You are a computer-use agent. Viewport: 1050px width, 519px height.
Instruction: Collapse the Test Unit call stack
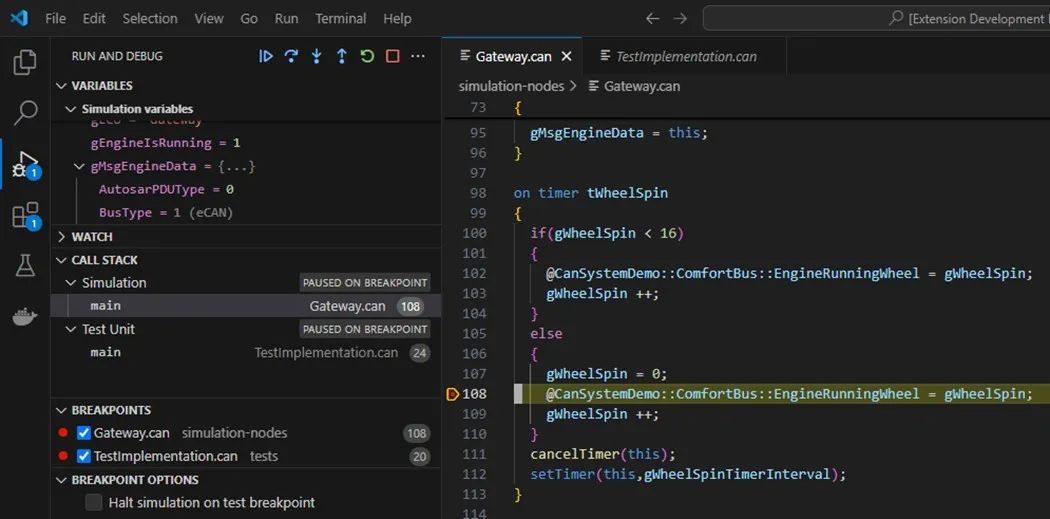coord(71,329)
